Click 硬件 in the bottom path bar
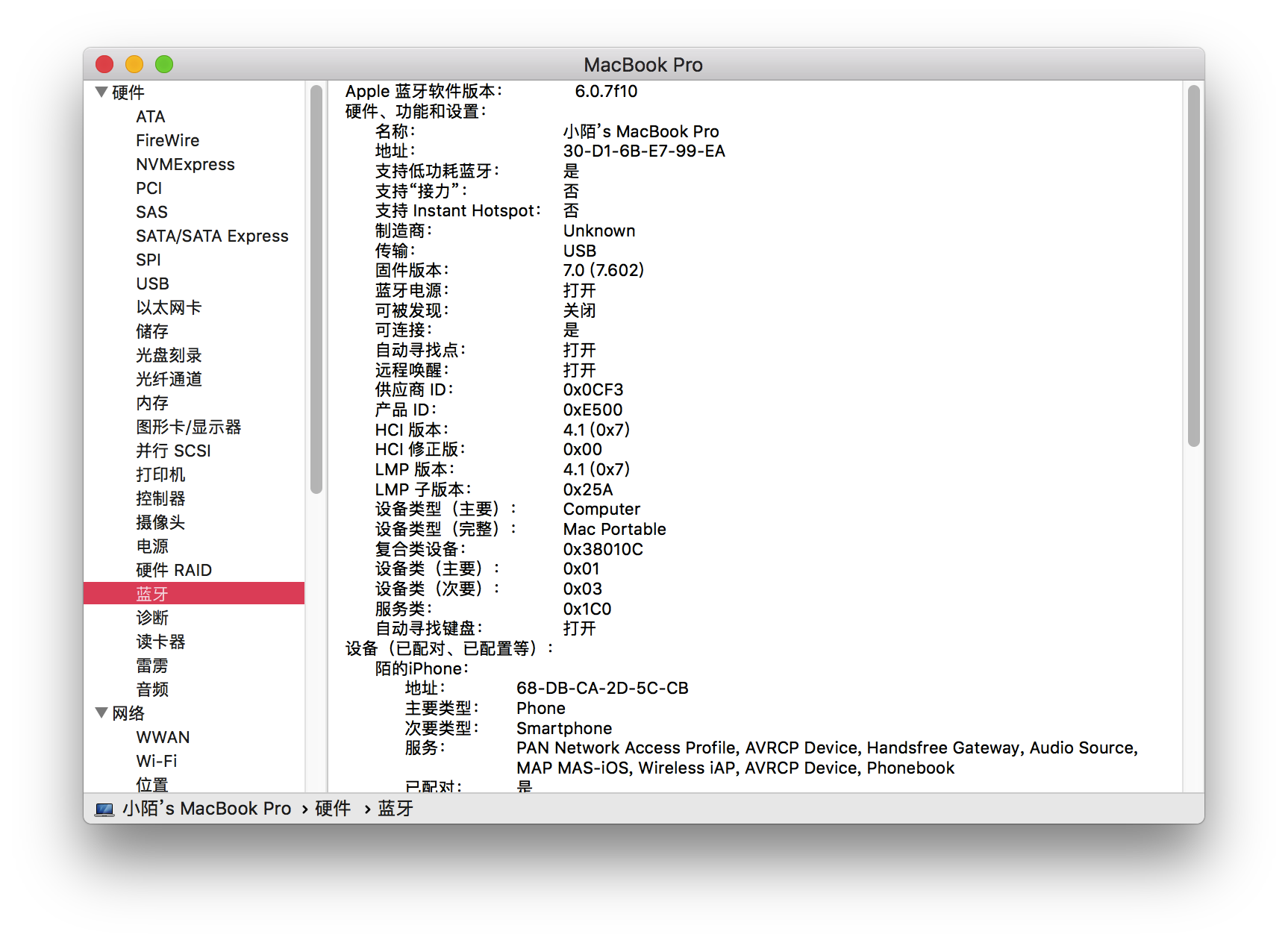Image resolution: width=1288 pixels, height=943 pixels. tap(333, 809)
